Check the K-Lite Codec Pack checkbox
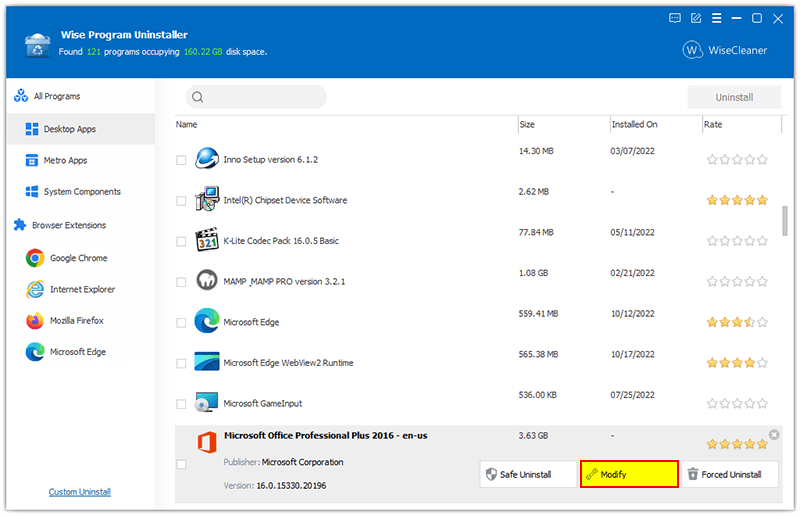This screenshot has height=516, width=800. tap(181, 241)
